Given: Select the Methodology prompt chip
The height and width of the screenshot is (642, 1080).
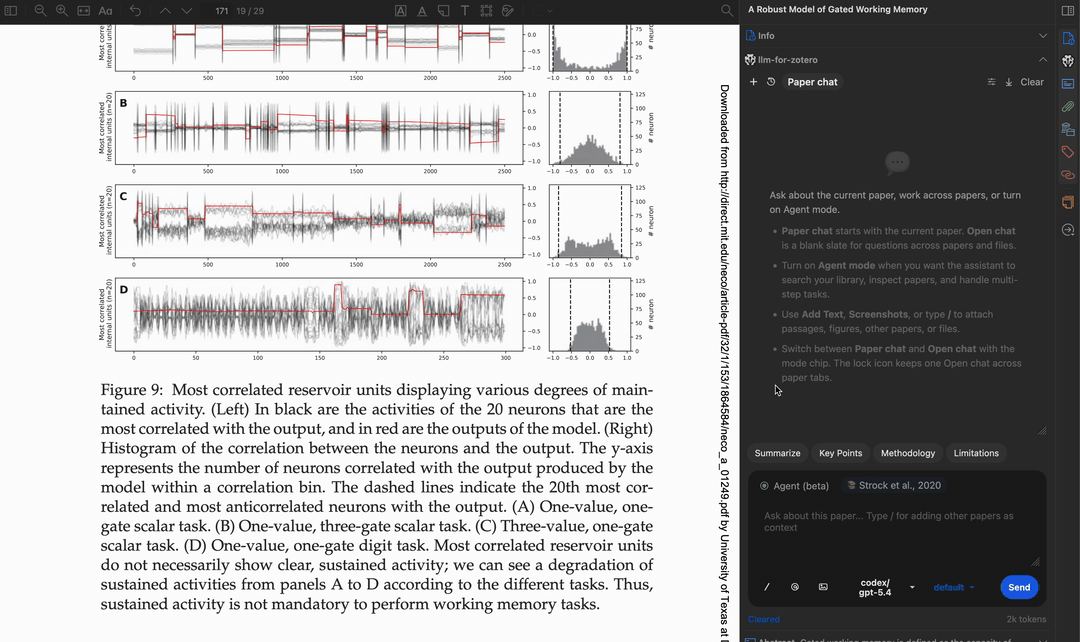Looking at the screenshot, I should 907,453.
